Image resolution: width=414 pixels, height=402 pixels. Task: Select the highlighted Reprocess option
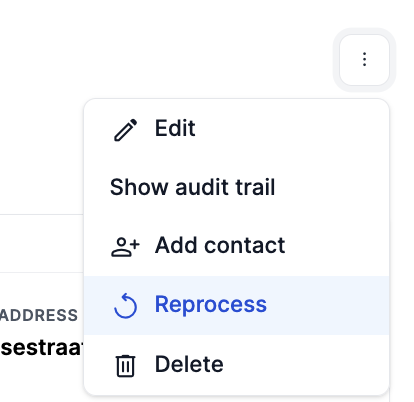(x=236, y=305)
